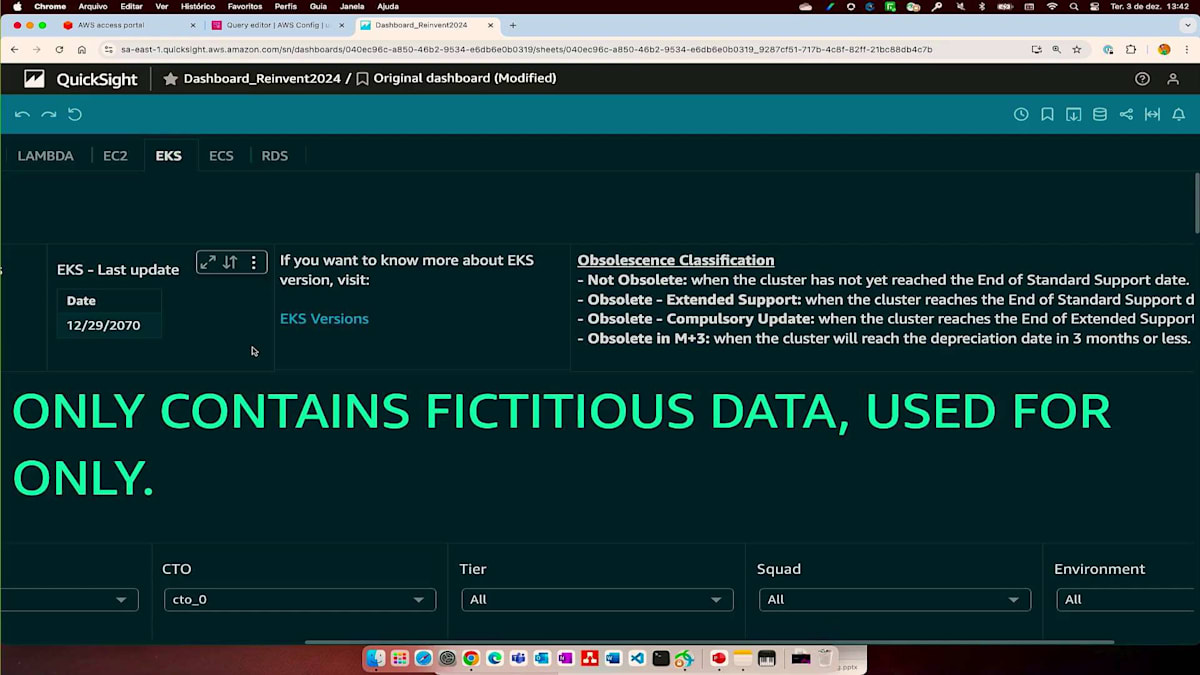The image size is (1200, 675).
Task: Switch to the ECS sheet tab
Action: (x=221, y=156)
